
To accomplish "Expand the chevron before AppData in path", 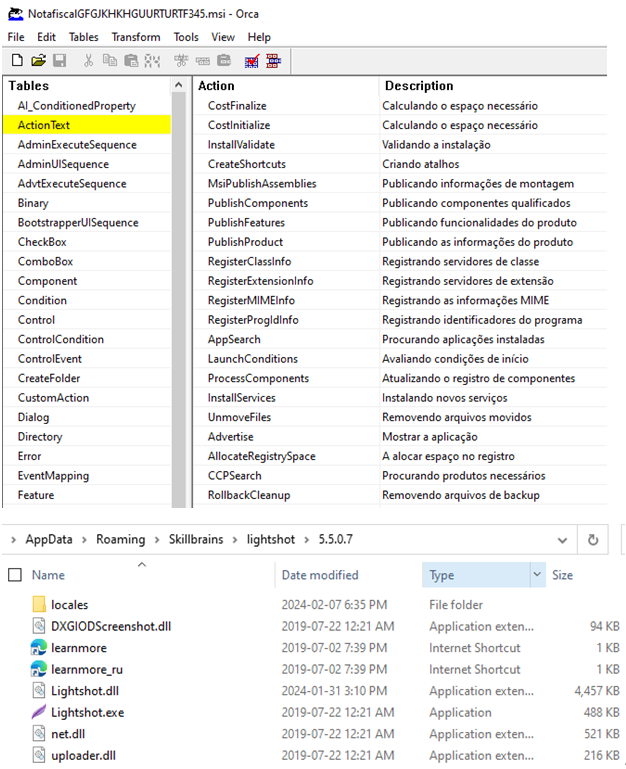I will [14, 540].
